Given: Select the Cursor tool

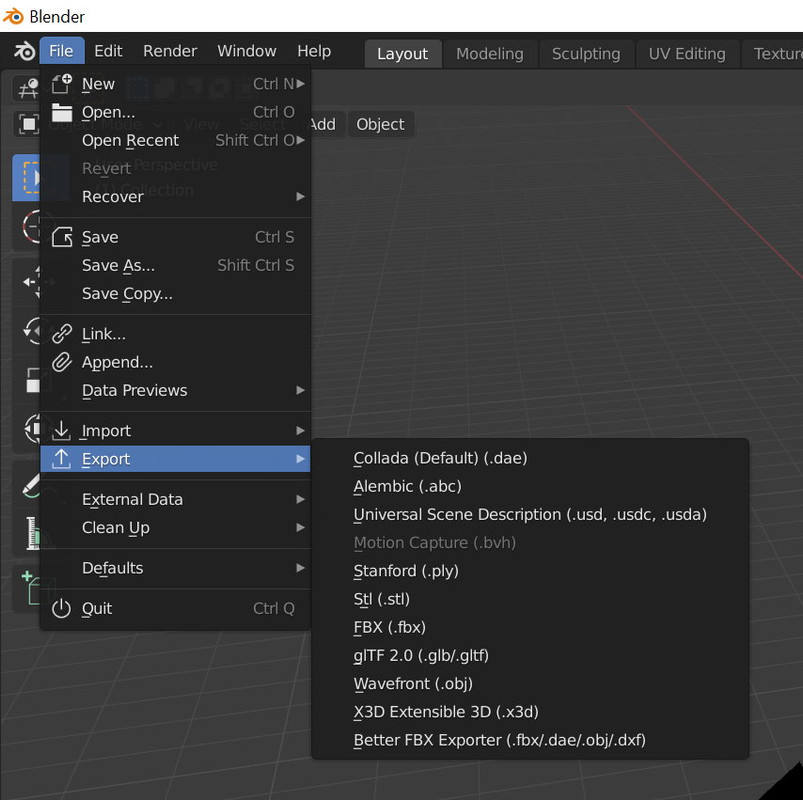Looking at the screenshot, I should pyautogui.click(x=29, y=226).
